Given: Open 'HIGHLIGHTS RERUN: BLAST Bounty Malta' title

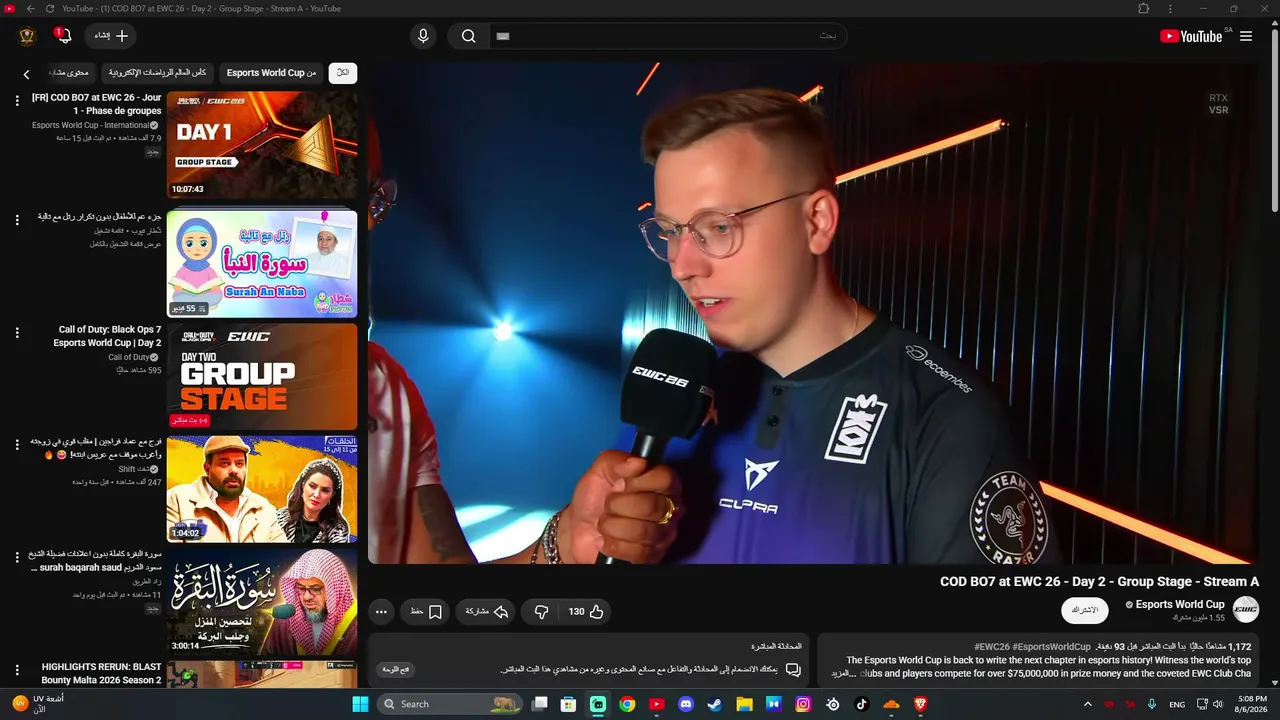Looking at the screenshot, I should tap(101, 673).
